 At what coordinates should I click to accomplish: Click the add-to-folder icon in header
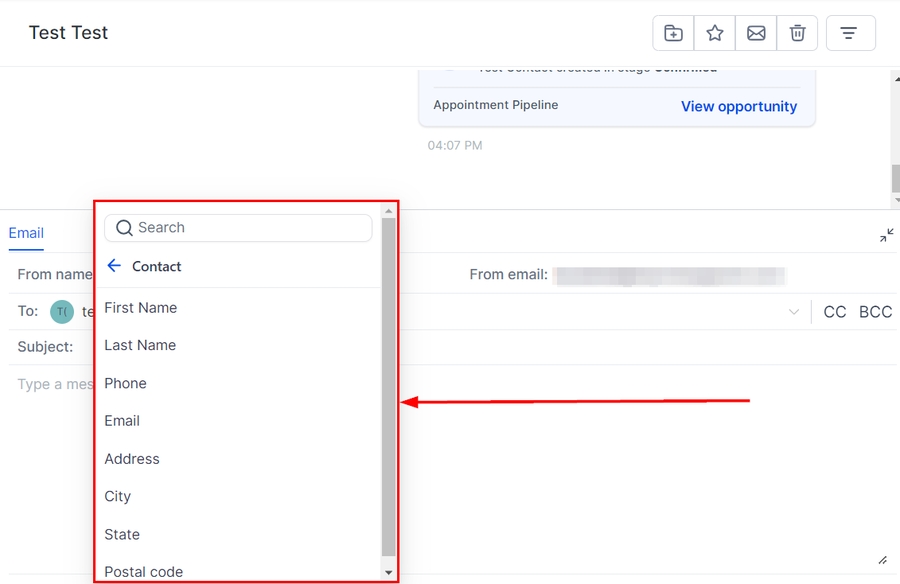pyautogui.click(x=673, y=33)
